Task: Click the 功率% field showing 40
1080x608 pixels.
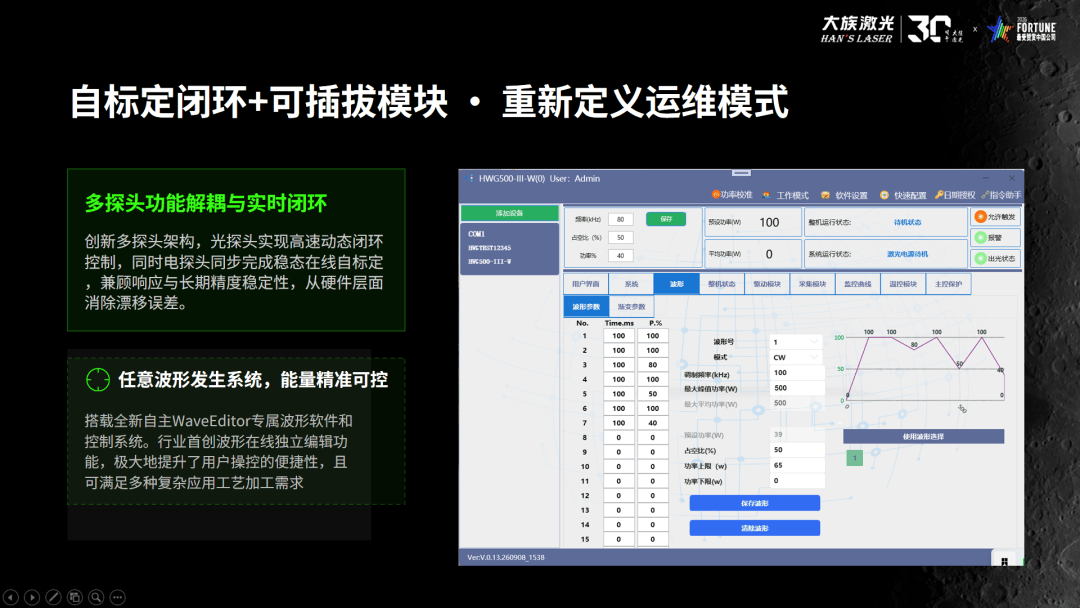Action: tap(621, 255)
